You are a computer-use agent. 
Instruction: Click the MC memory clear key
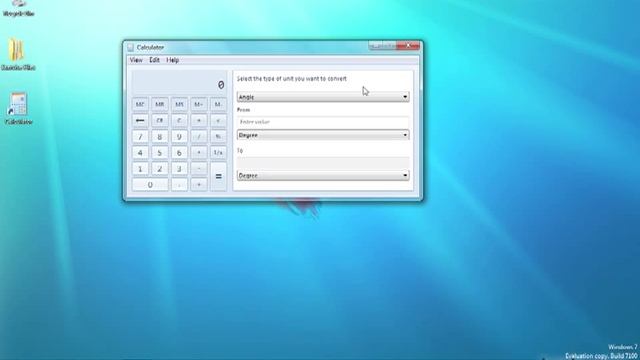tap(140, 104)
